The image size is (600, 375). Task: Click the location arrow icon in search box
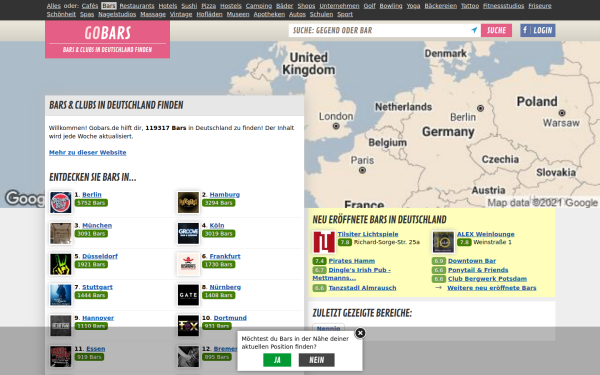tap(474, 30)
